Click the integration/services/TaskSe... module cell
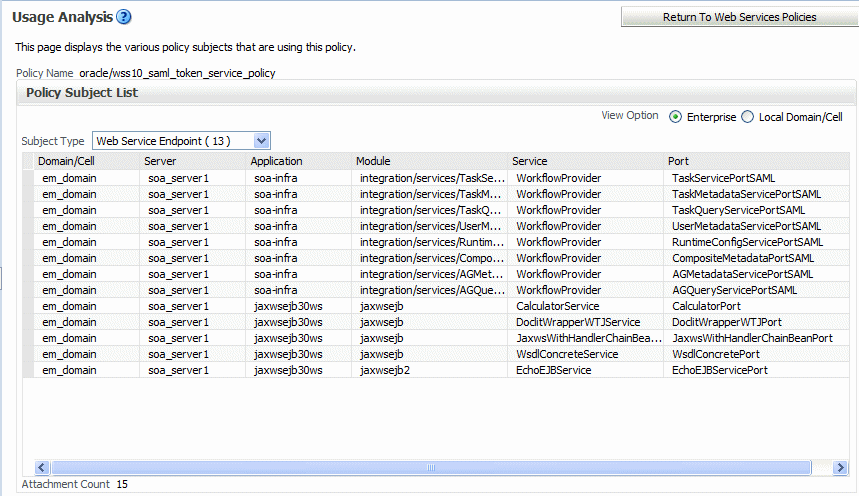Viewport: 859px width, 496px height. (x=432, y=178)
